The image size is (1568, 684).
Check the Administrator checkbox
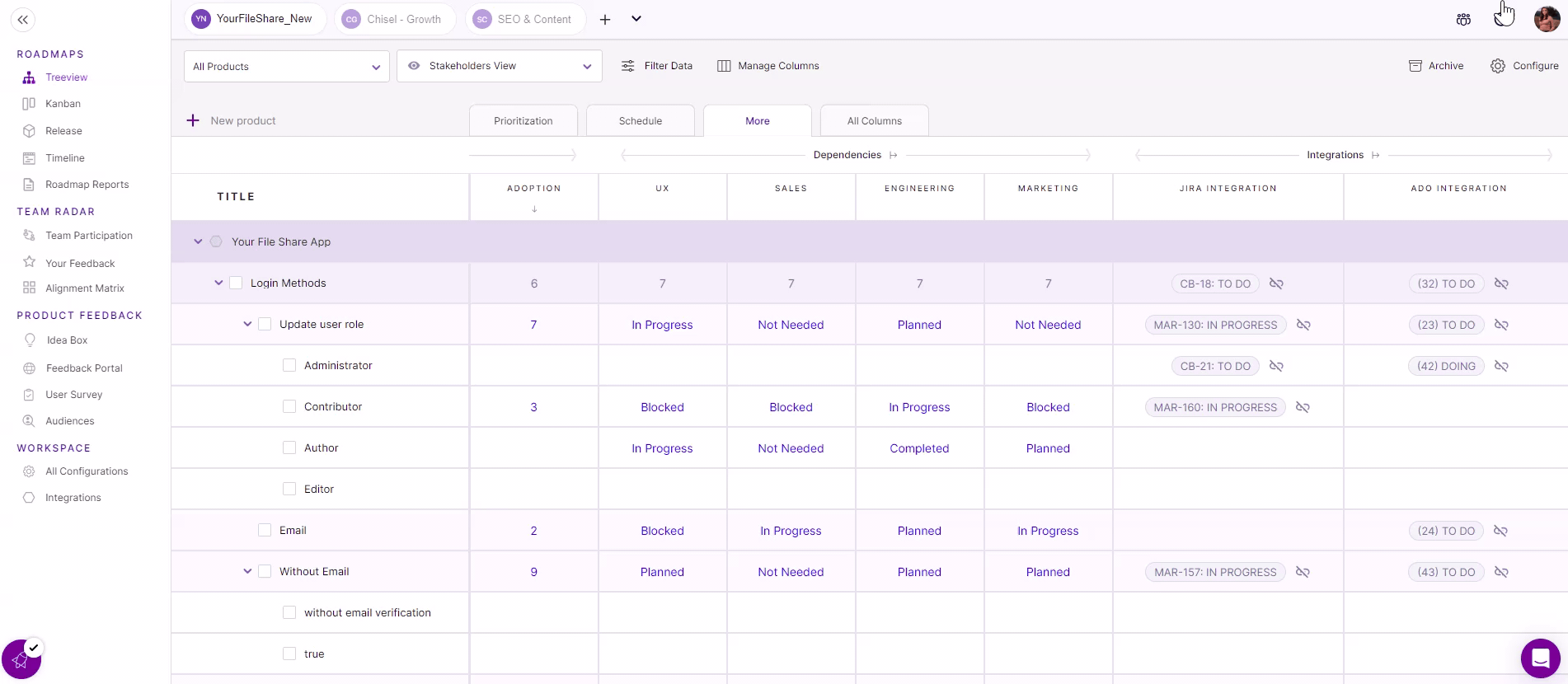point(289,365)
